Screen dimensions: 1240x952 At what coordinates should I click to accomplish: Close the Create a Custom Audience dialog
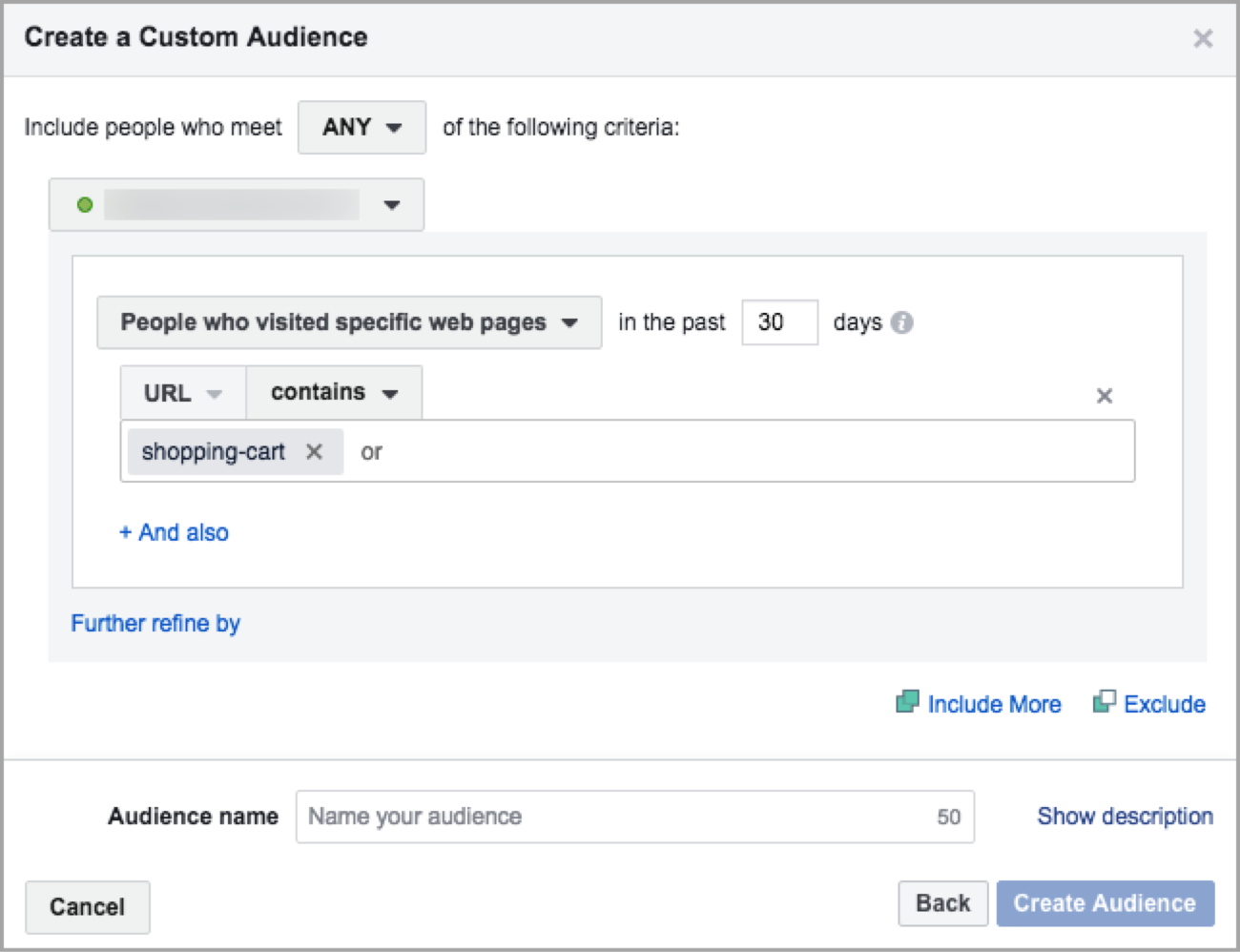1203,38
